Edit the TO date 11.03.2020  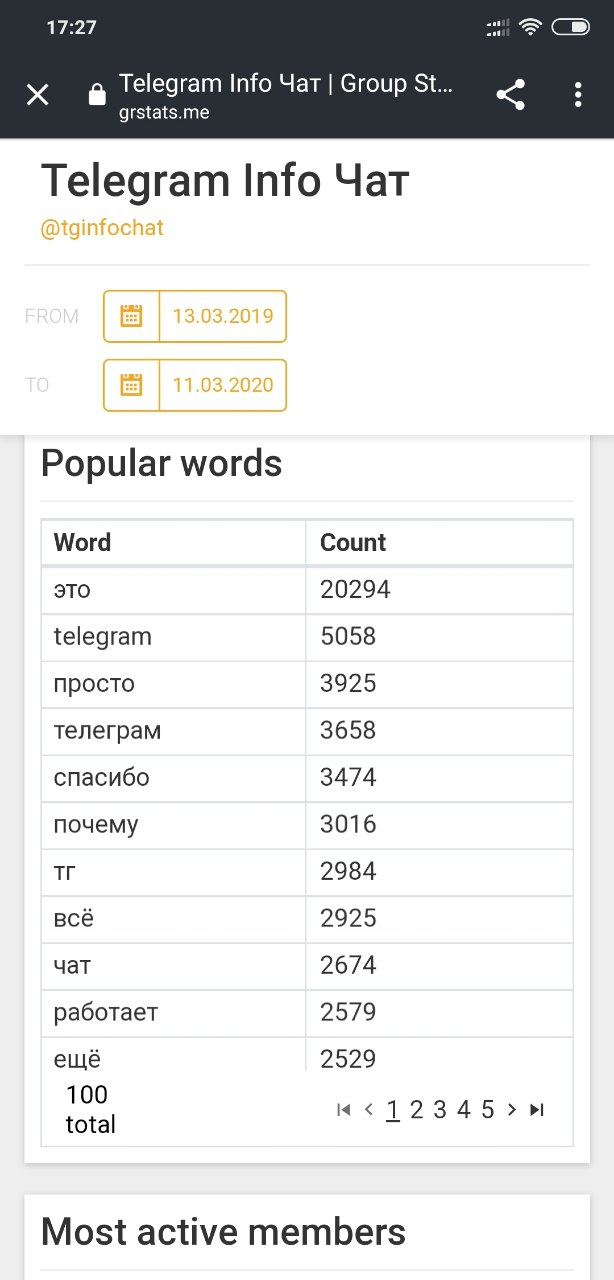(223, 385)
